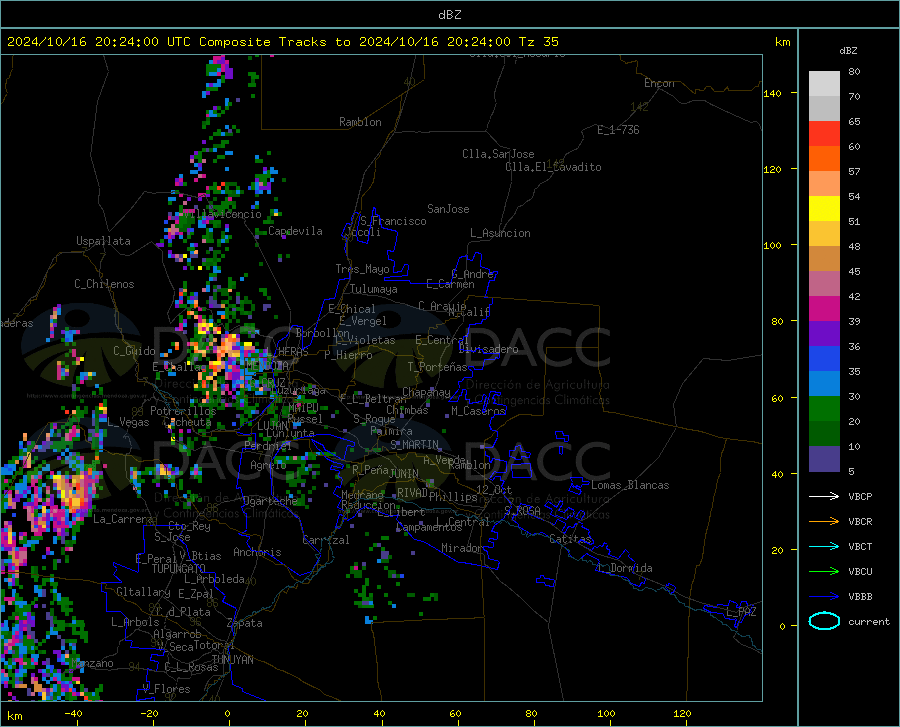Viewport: 900px width, 727px height.
Task: Click the TUNUYAN map label
Action: (x=232, y=660)
